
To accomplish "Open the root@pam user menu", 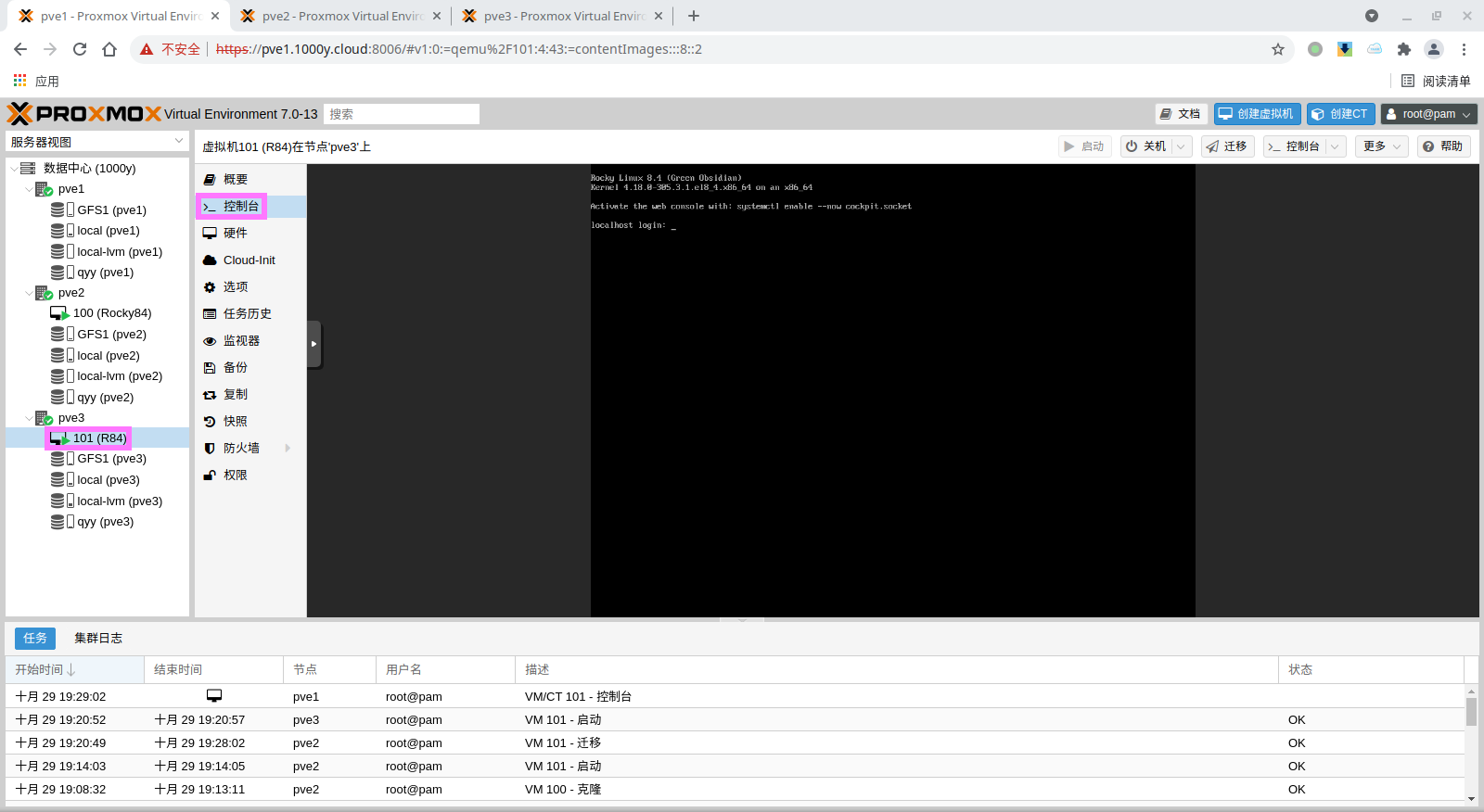I will click(x=1428, y=114).
